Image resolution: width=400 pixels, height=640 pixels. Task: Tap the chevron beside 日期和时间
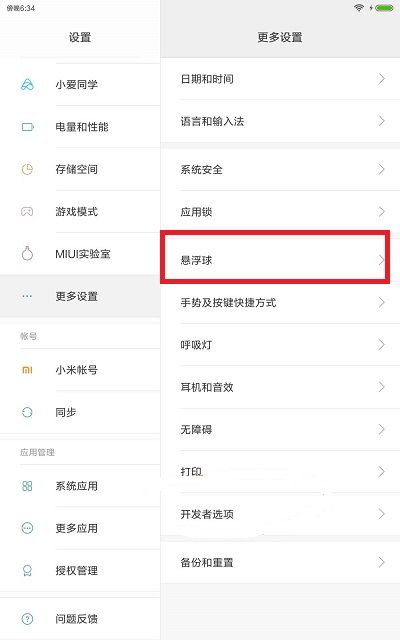tap(381, 78)
